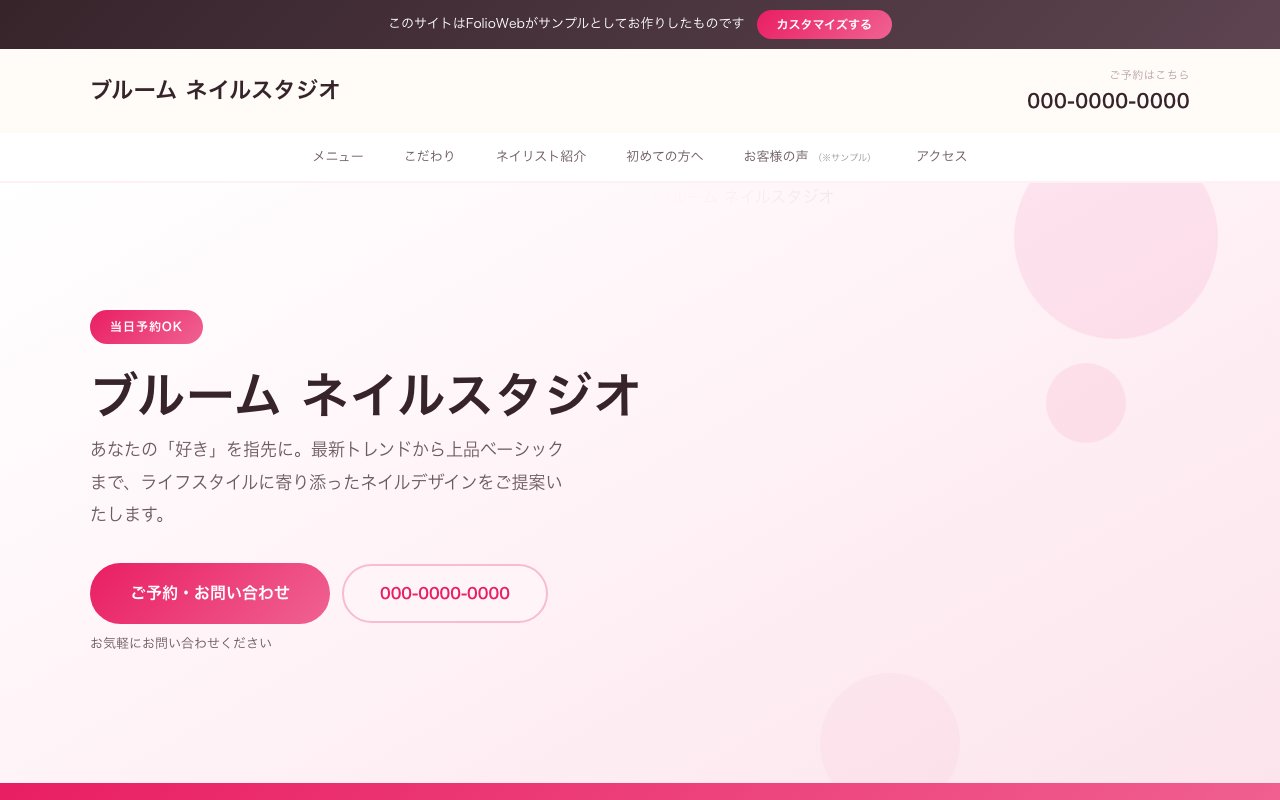Screen dimensions: 1280x800
Task: Select ネイリスト紹介 in the navigation bar
Action: click(x=541, y=156)
